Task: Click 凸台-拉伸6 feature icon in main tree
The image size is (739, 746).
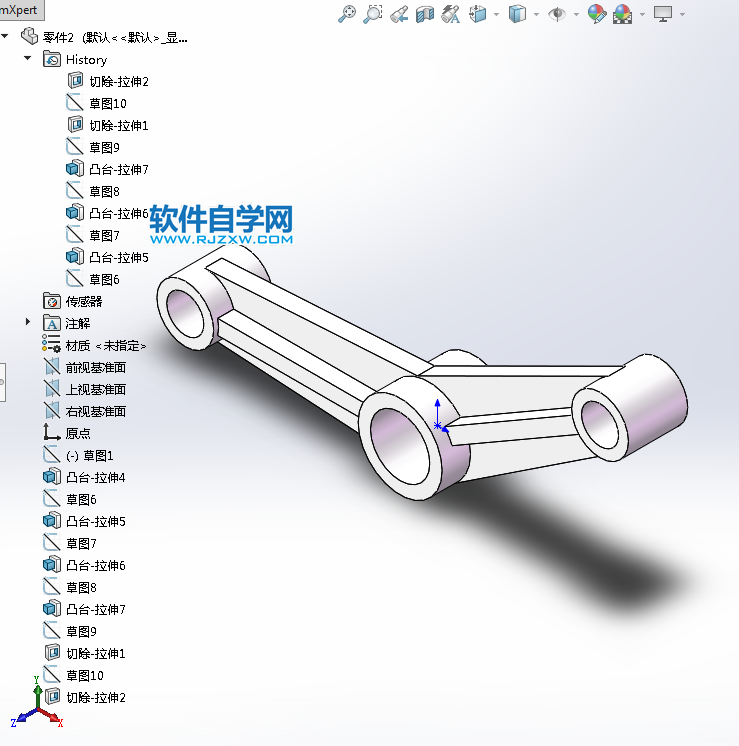Action: coord(52,564)
